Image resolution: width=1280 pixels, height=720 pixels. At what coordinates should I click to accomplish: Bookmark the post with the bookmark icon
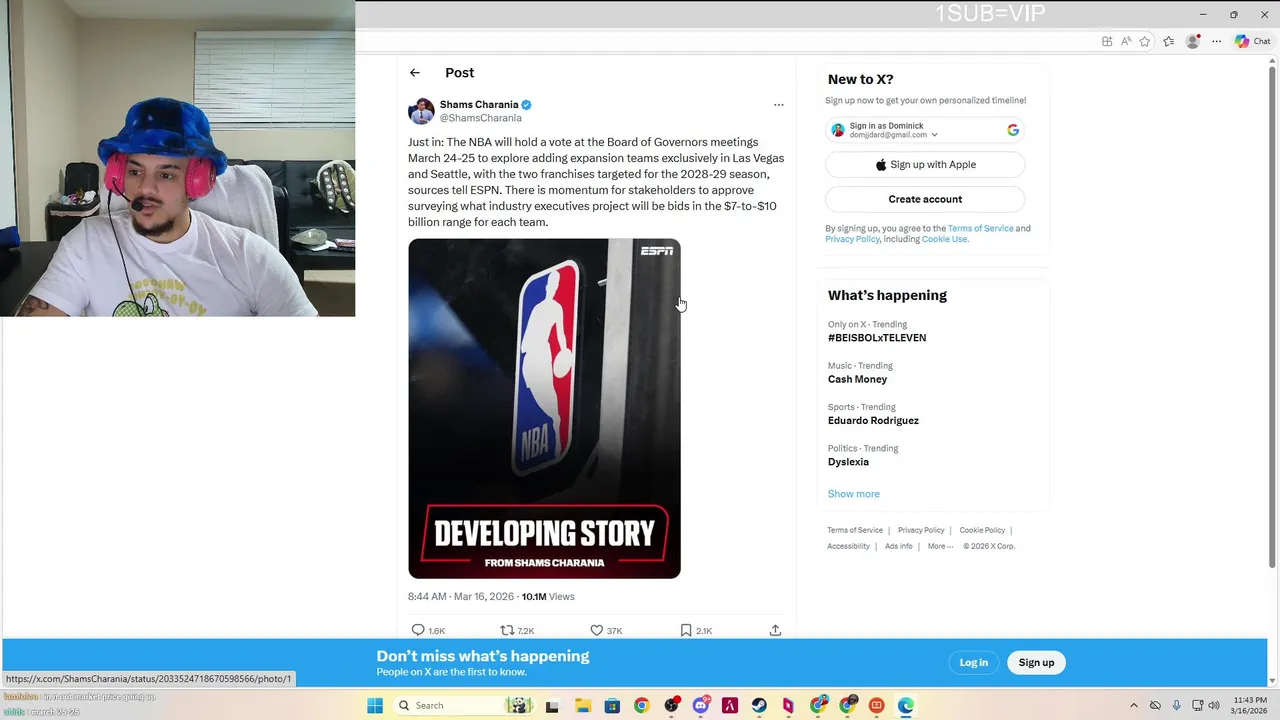[x=686, y=630]
